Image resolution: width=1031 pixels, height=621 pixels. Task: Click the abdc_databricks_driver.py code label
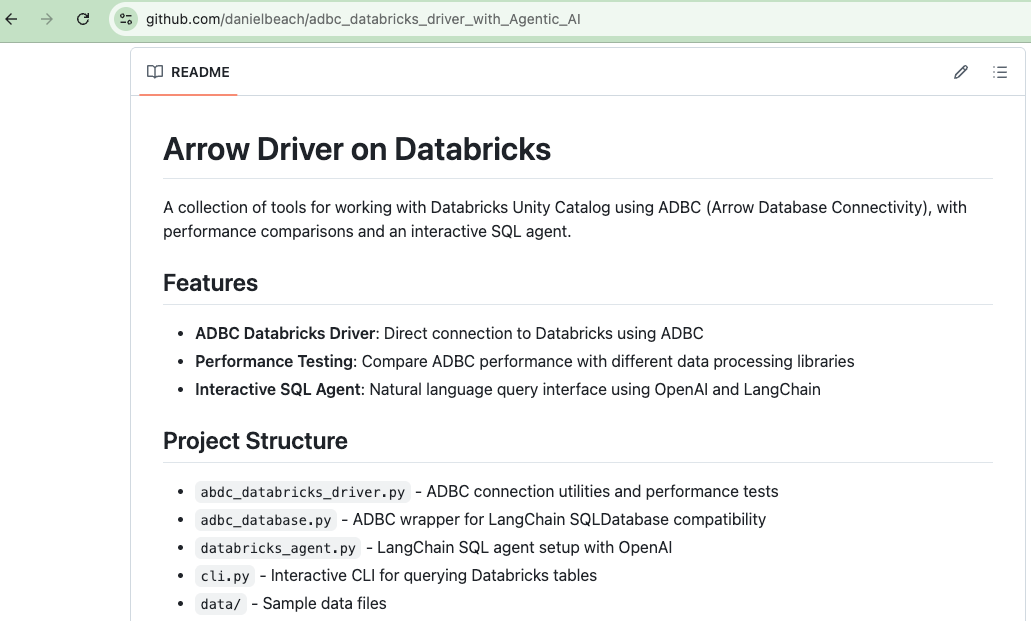coord(302,492)
